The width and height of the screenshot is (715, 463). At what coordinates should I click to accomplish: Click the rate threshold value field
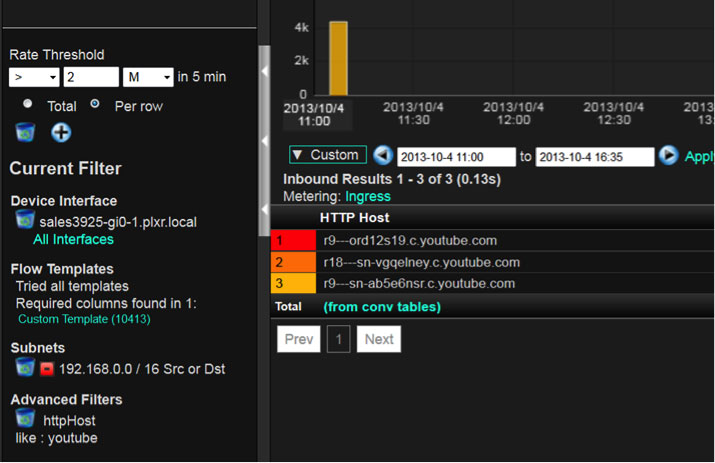point(91,77)
